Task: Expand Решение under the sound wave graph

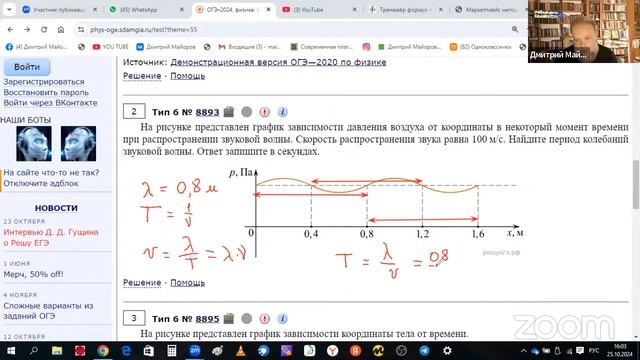Action: point(142,282)
